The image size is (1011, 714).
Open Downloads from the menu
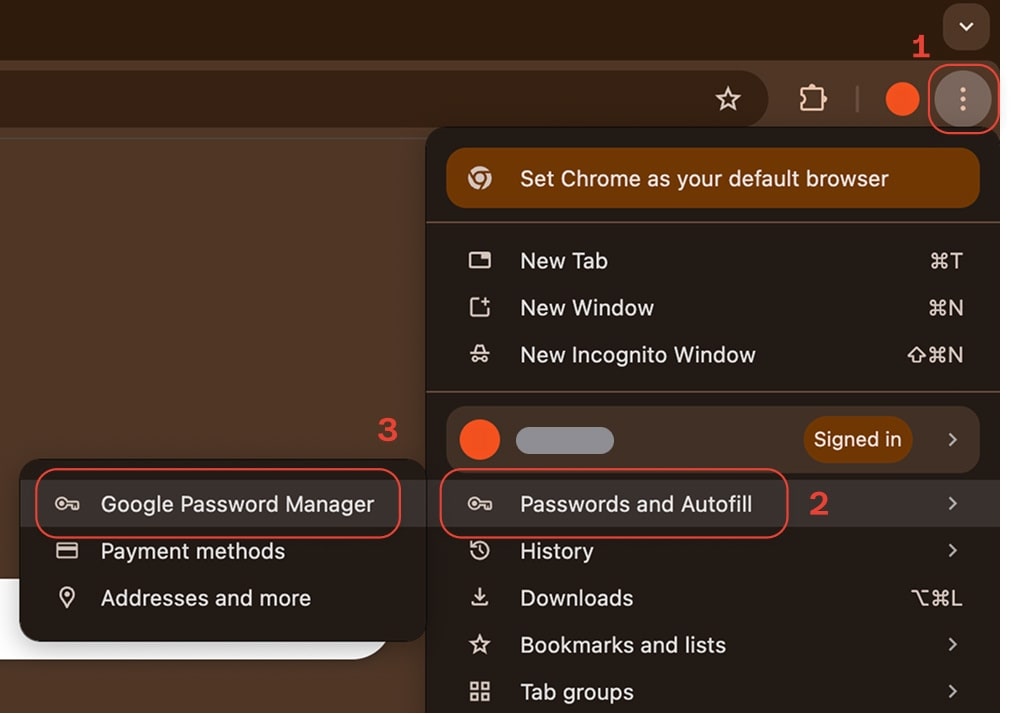click(x=712, y=598)
